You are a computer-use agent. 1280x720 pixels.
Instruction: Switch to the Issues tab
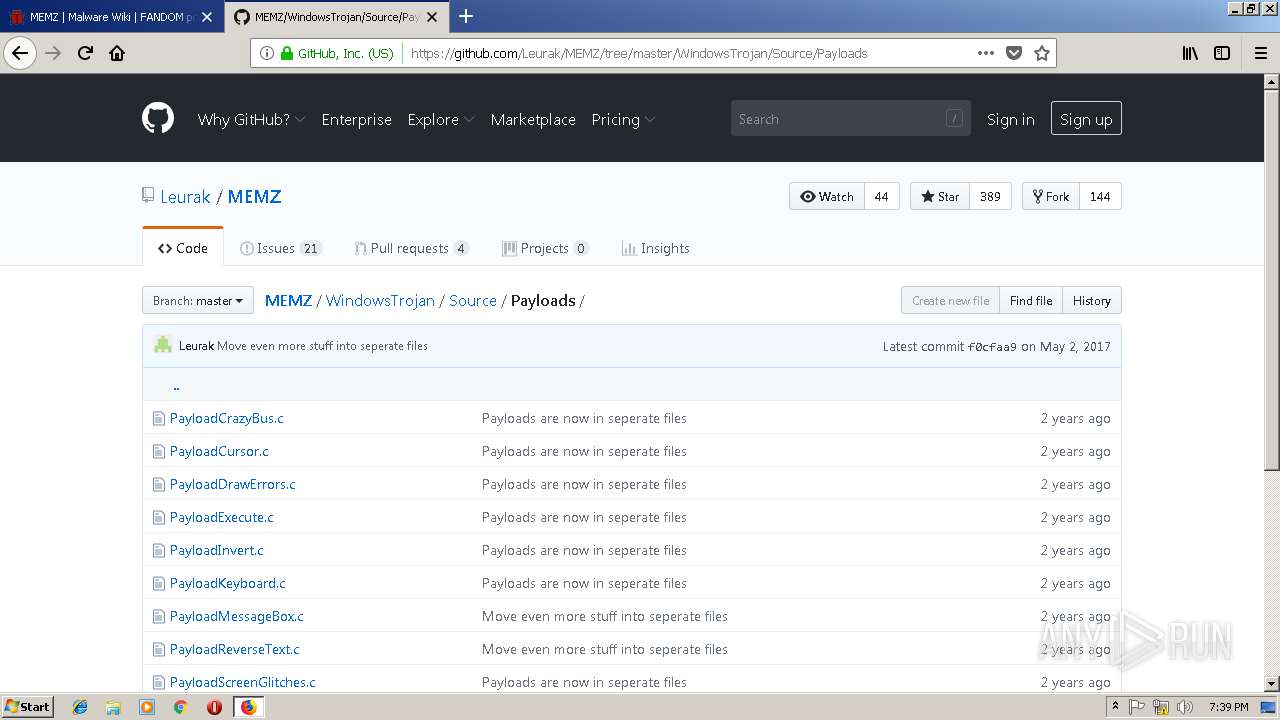tap(281, 248)
